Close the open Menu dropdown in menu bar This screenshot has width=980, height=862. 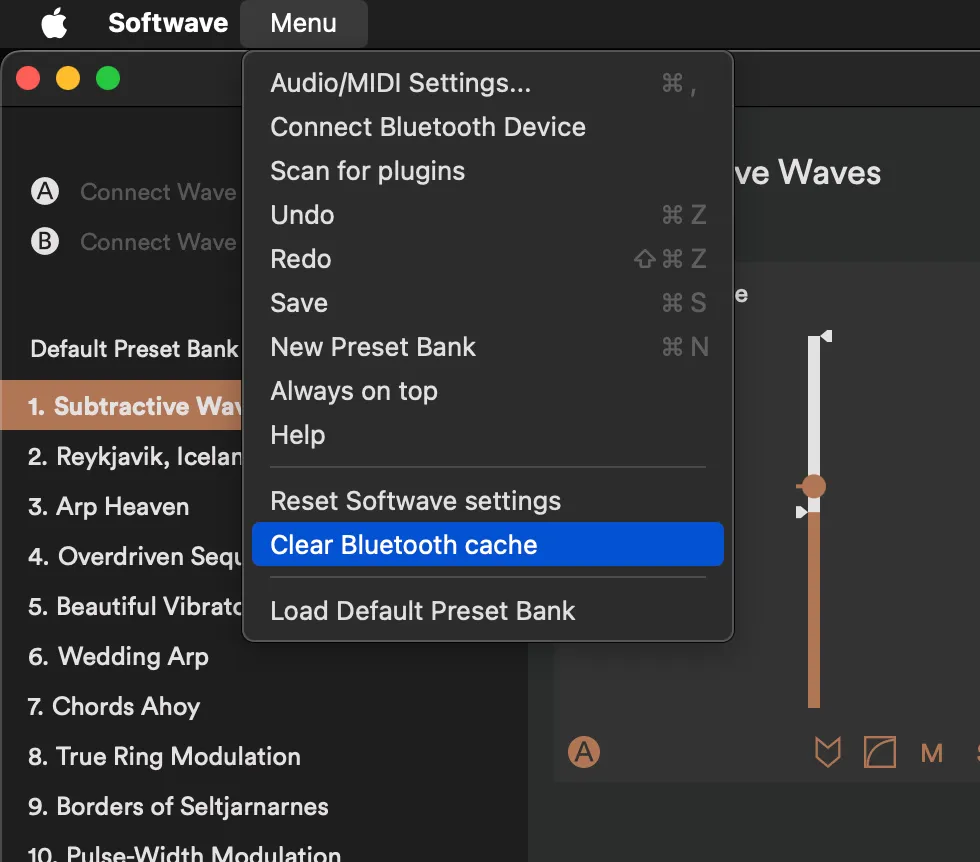(x=303, y=23)
